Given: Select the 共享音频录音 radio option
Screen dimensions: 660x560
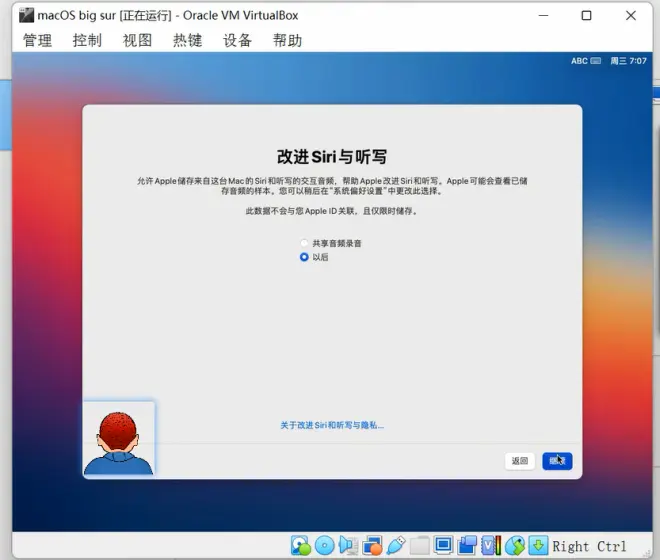Looking at the screenshot, I should coord(304,243).
